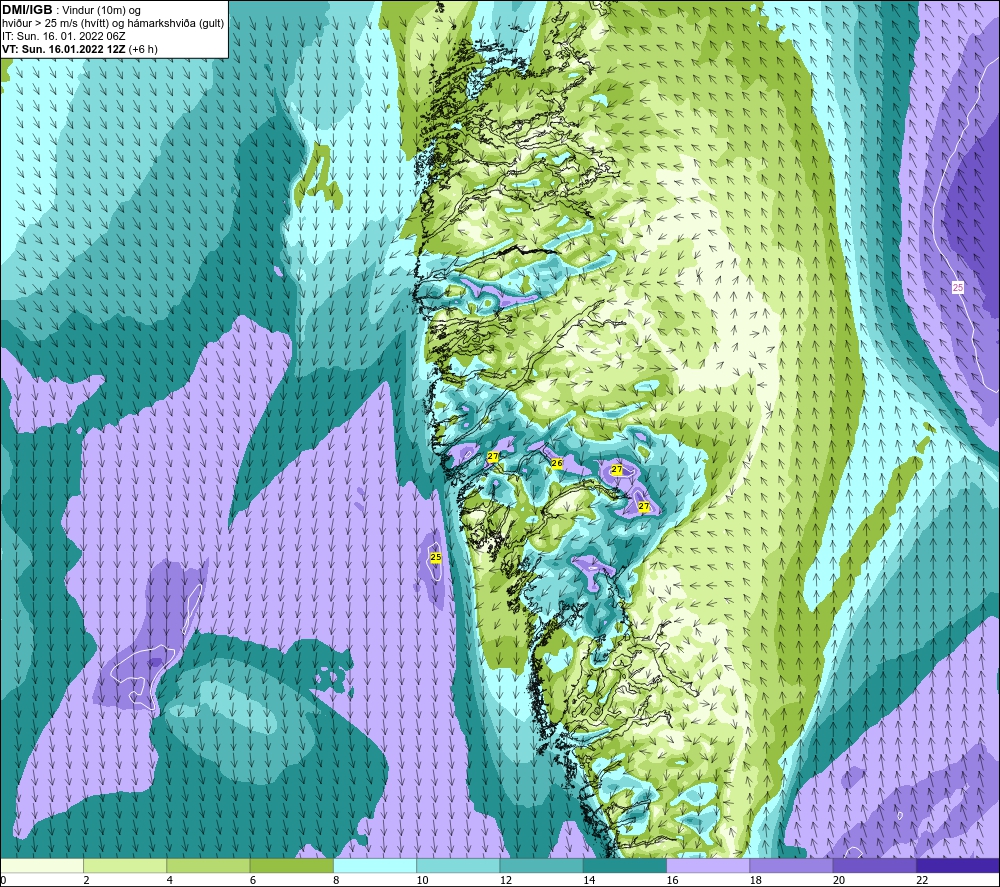Image resolution: width=1000 pixels, height=887 pixels.
Task: Click the legend scale value 0
Action: pyautogui.click(x=3, y=881)
